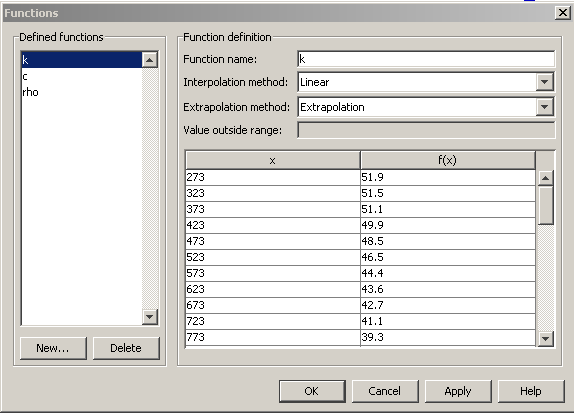Select function c in Defined functions list
The width and height of the screenshot is (574, 415).
(82, 76)
